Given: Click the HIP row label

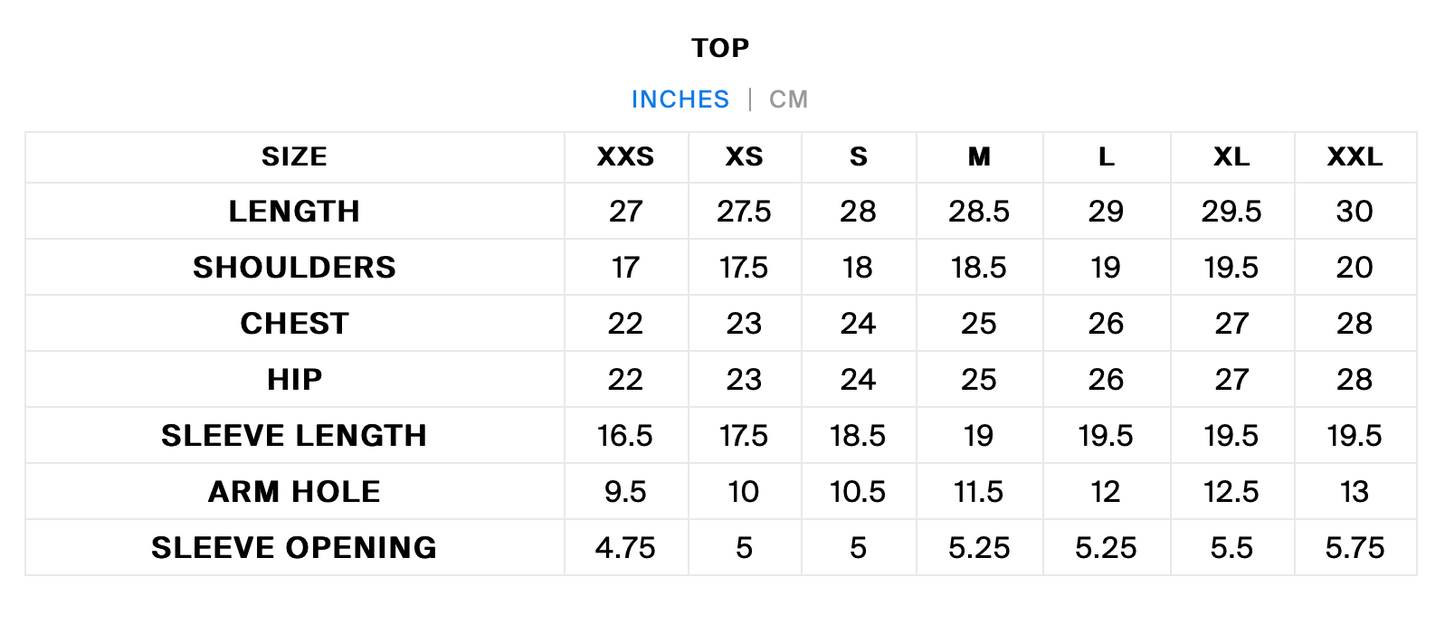Looking at the screenshot, I should pyautogui.click(x=294, y=379).
